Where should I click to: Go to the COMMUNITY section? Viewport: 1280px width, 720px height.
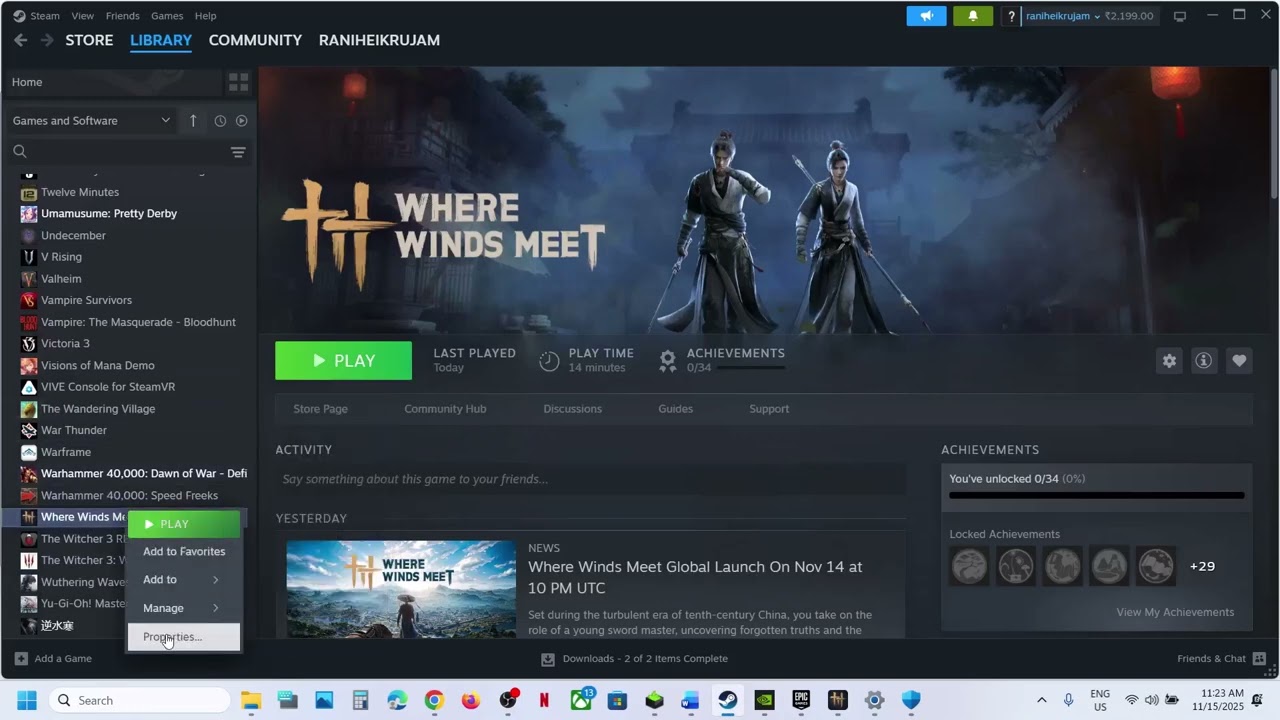tap(255, 40)
